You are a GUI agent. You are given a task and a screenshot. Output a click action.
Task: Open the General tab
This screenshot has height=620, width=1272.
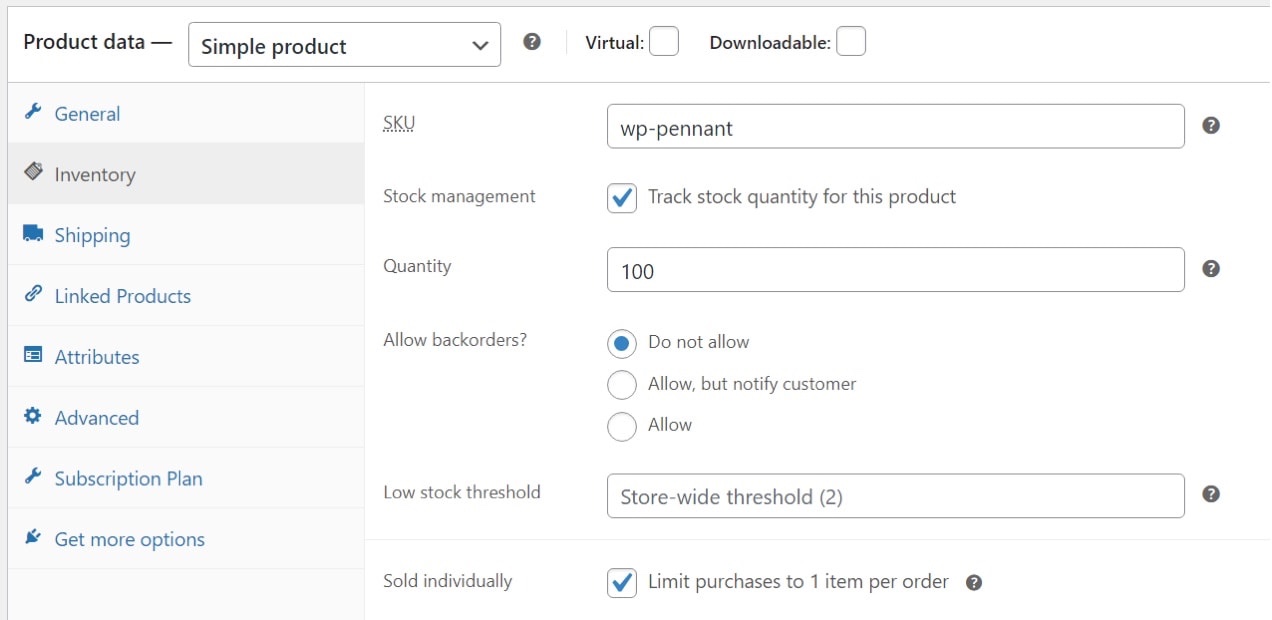(186, 113)
